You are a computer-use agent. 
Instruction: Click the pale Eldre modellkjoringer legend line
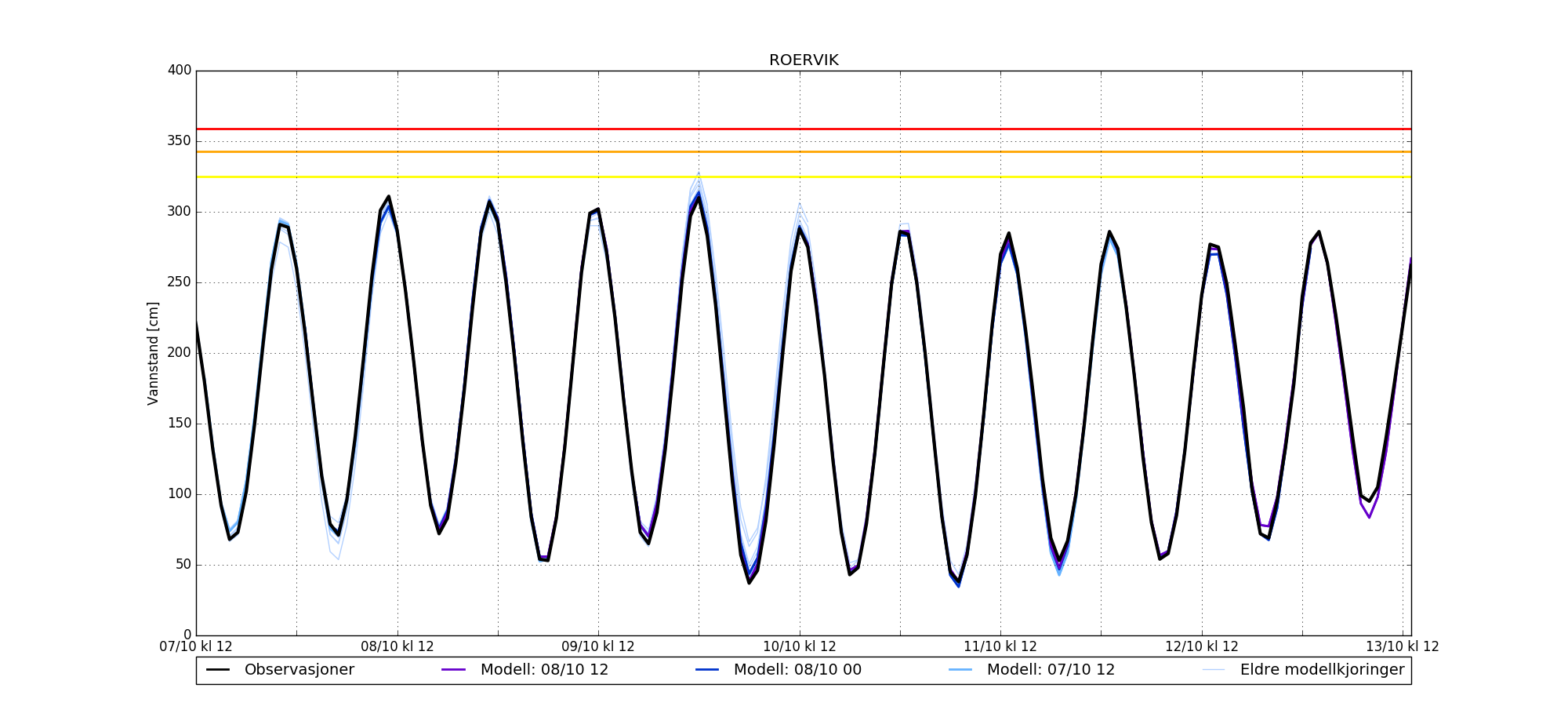[x=1214, y=670]
